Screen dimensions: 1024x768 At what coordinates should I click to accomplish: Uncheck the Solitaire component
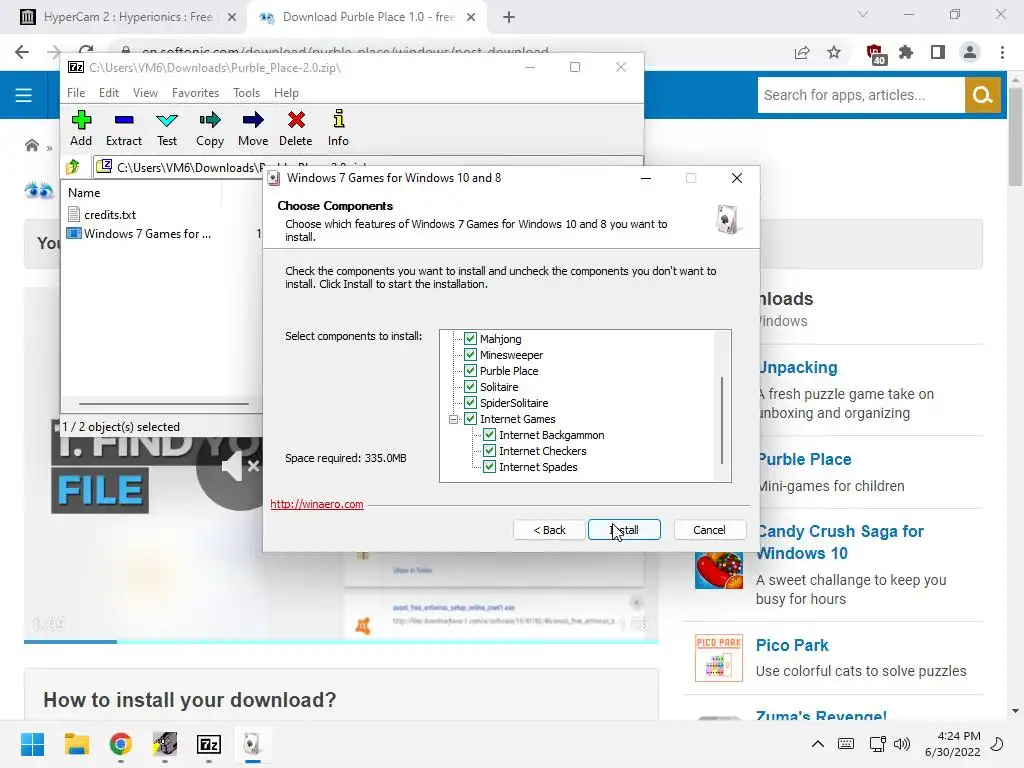[x=470, y=387]
